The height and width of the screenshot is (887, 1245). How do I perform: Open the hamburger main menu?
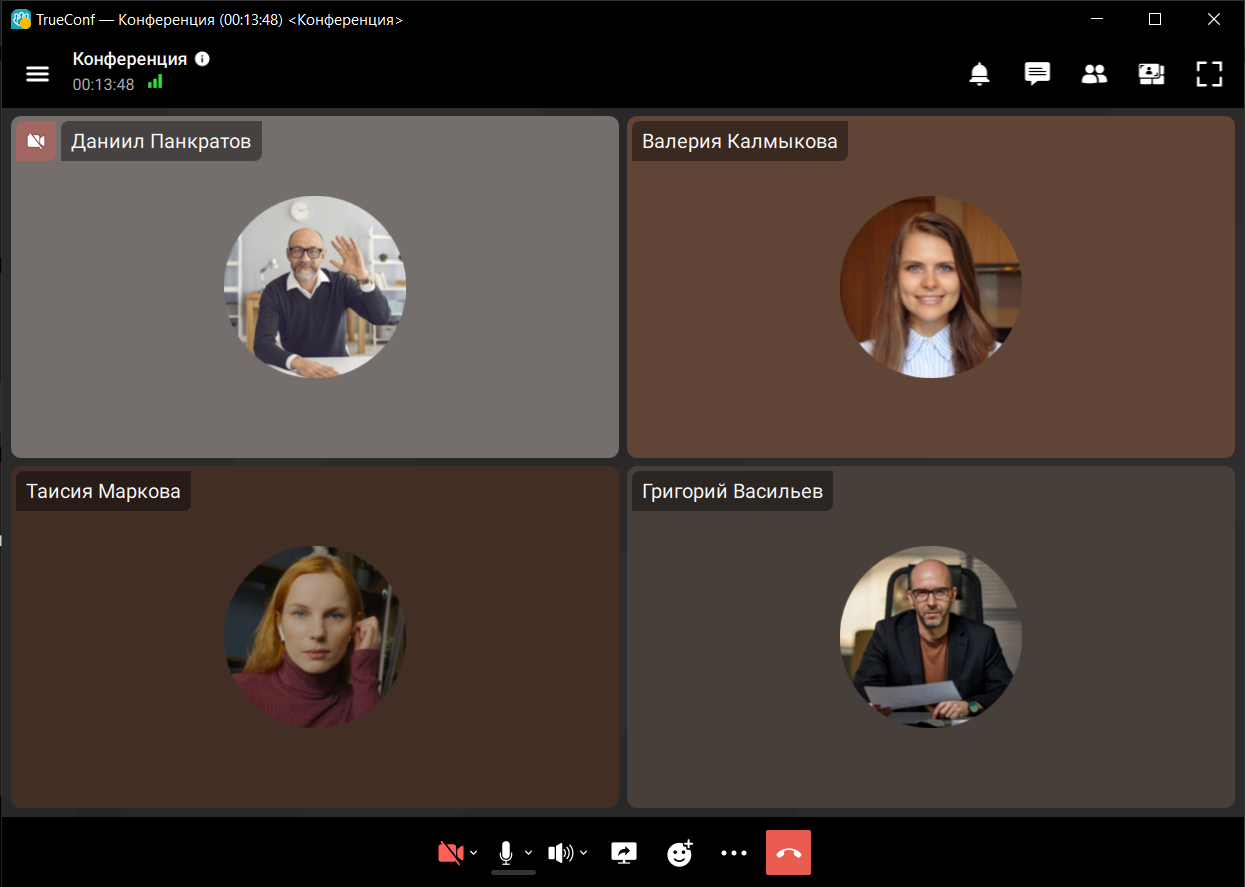pyautogui.click(x=37, y=73)
